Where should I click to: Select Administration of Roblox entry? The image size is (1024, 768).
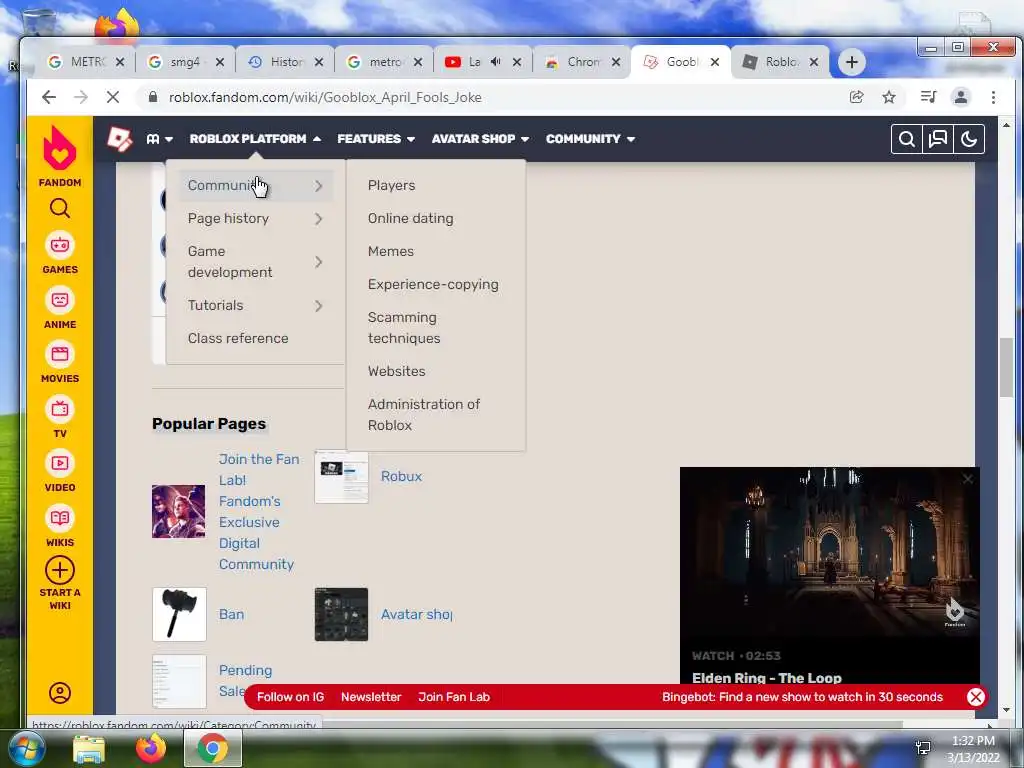(x=423, y=415)
